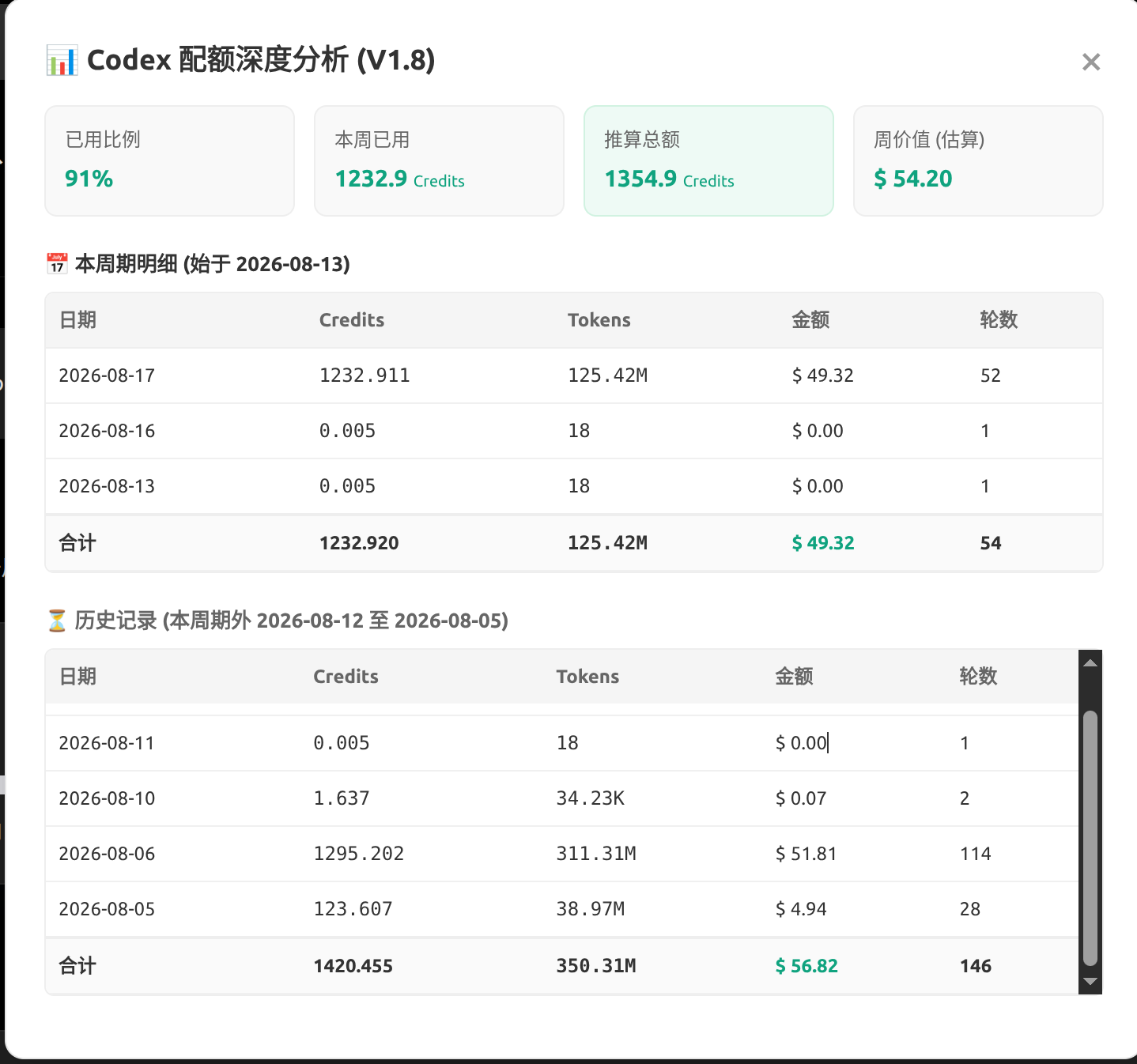Click the current-cycle total rounds 54

(991, 543)
